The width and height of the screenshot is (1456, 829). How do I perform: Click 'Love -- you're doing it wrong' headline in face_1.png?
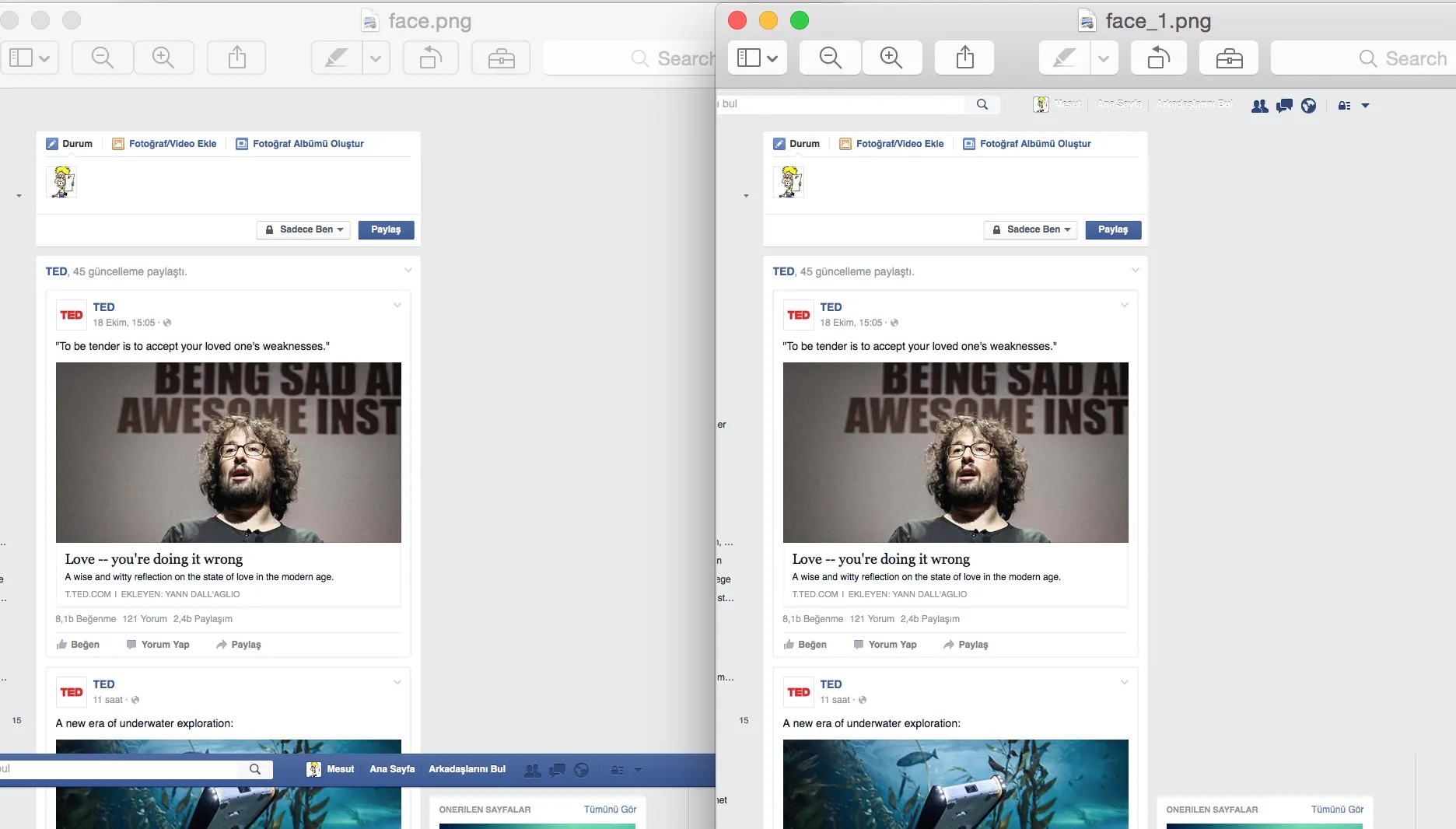[881, 559]
